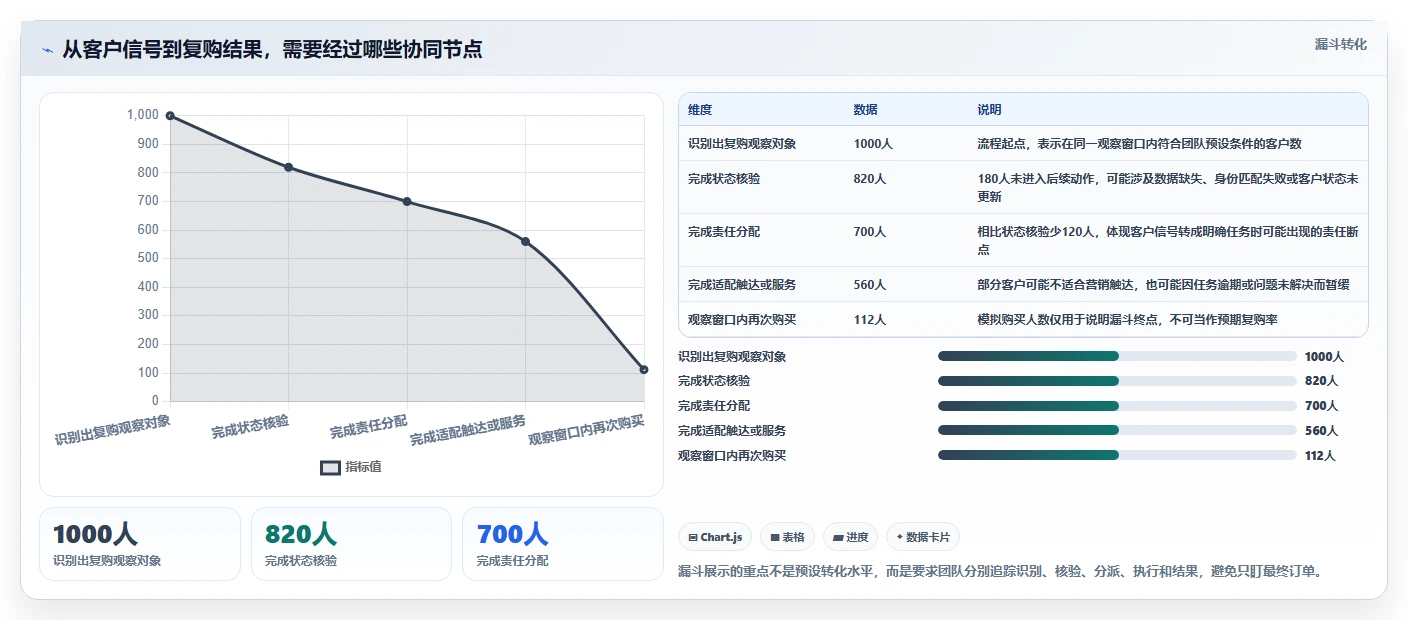The width and height of the screenshot is (1408, 620).
Task: Click the 完成适配触达或服务 progress row label
Action: 732,431
